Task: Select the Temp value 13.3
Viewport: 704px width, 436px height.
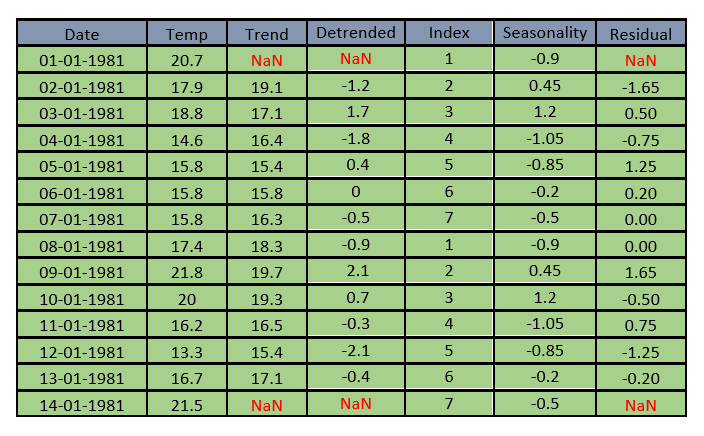Action: (187, 352)
